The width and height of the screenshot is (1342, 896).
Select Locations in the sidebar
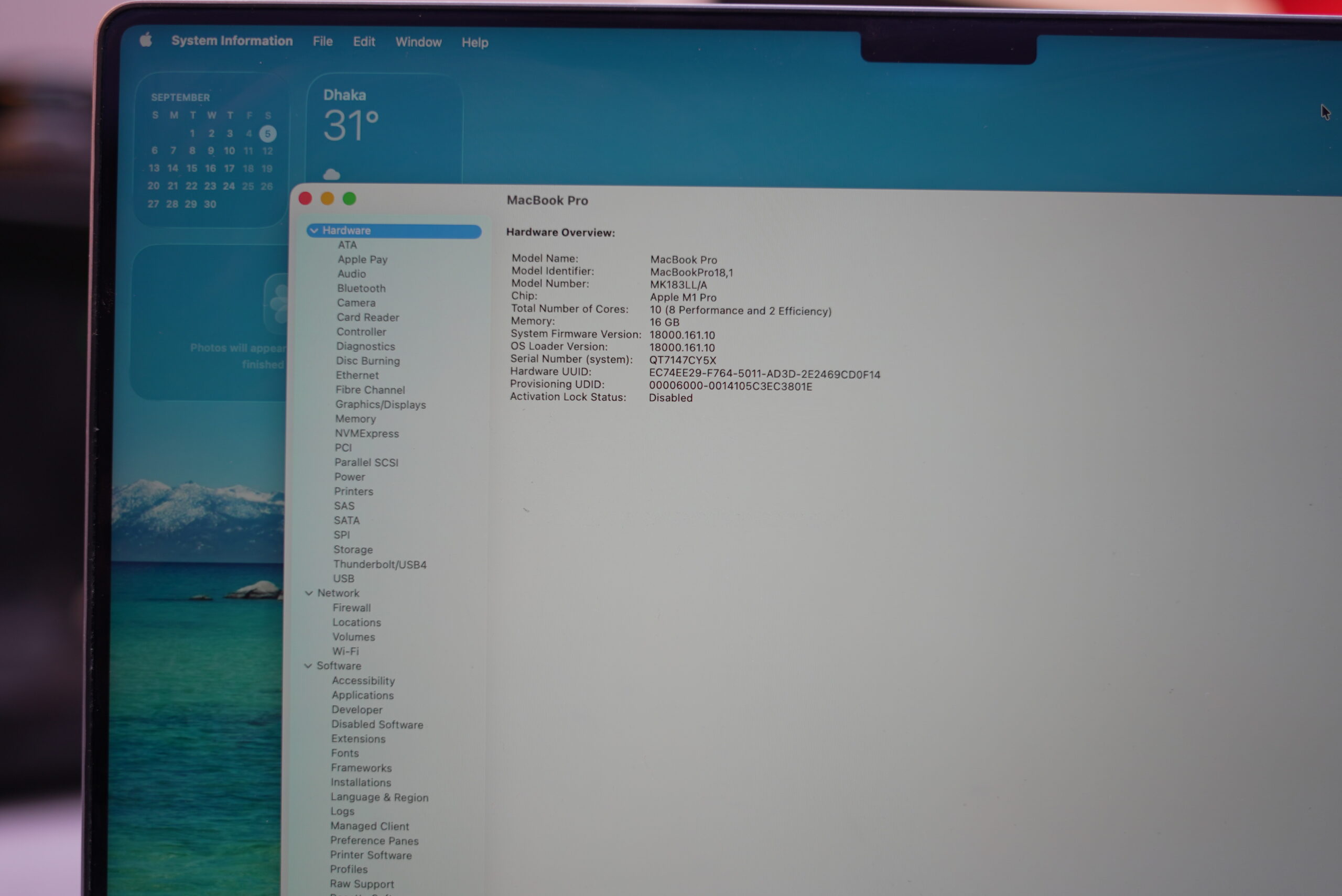[356, 622]
